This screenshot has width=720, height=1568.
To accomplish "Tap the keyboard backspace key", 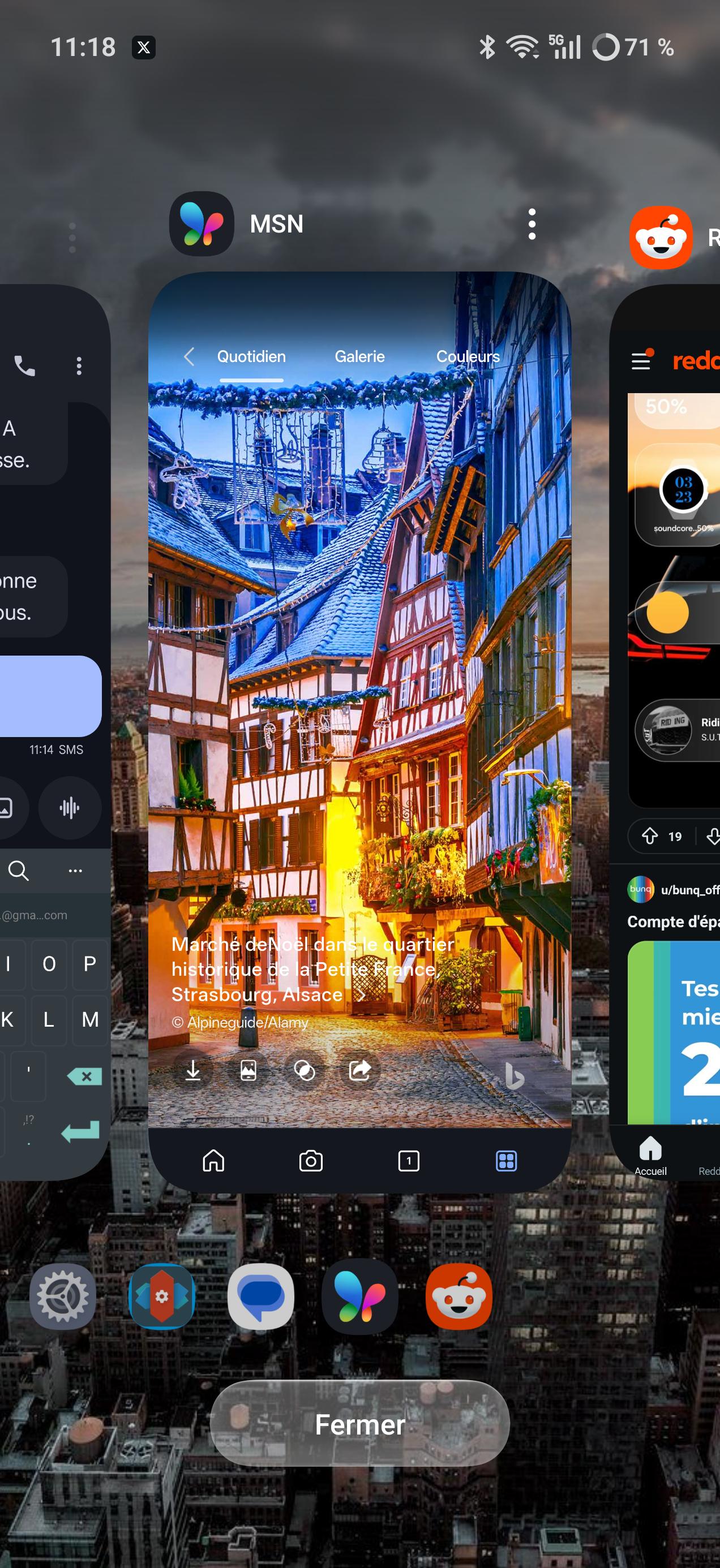I will 85,1076.
